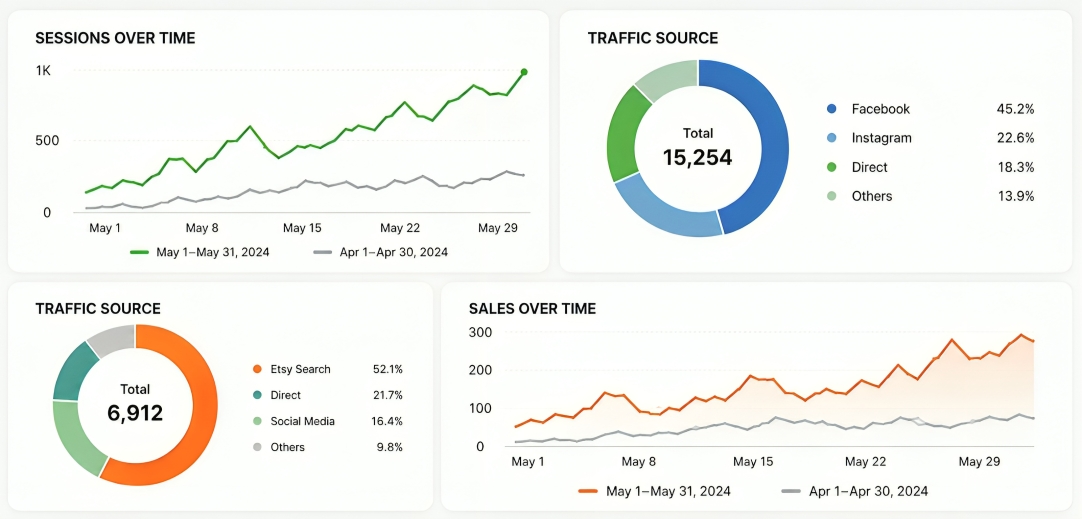
Task: Select Others in the 15,254-total traffic legend
Action: pos(872,196)
